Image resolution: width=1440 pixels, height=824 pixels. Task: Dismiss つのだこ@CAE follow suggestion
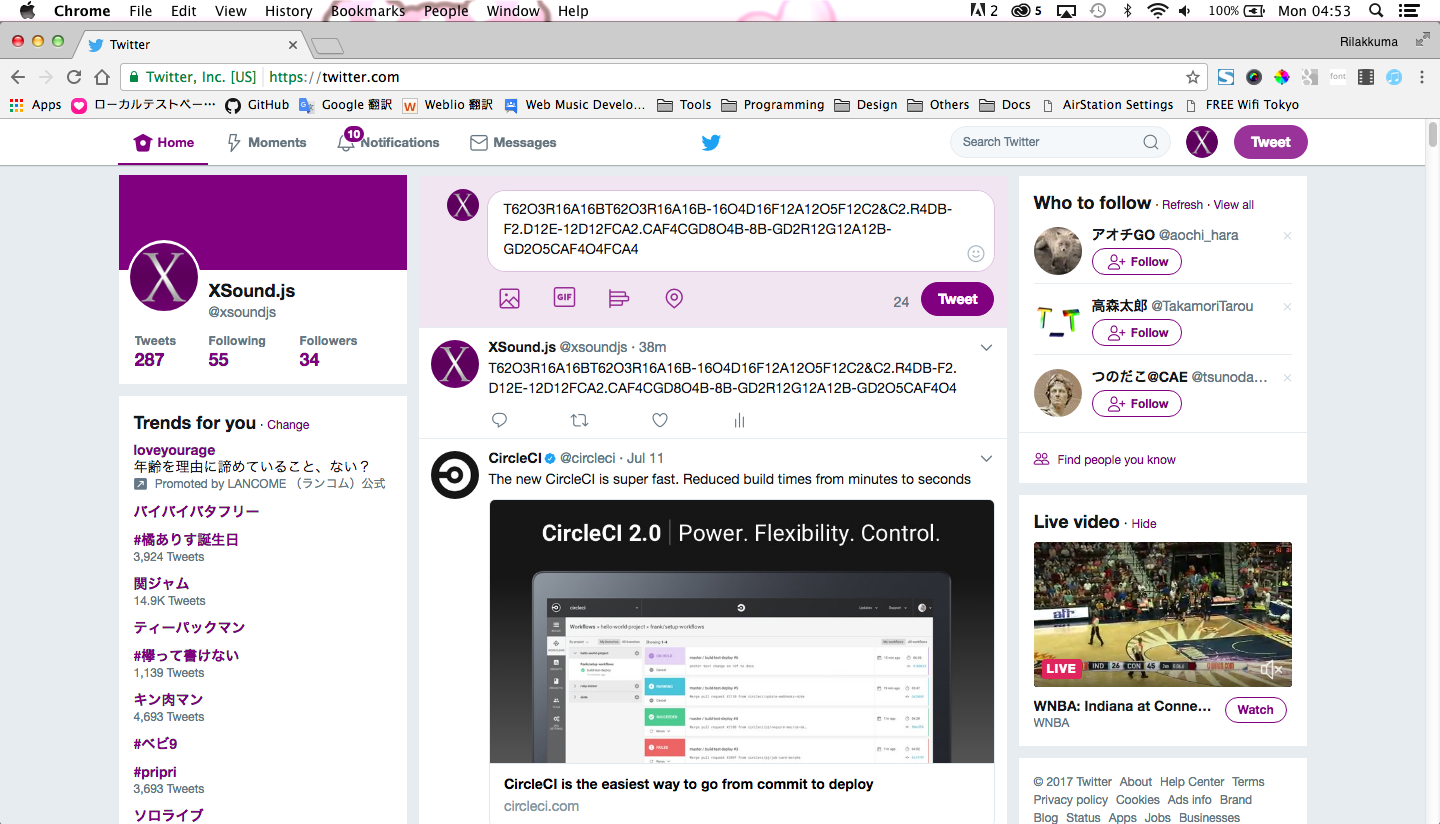[x=1287, y=378]
